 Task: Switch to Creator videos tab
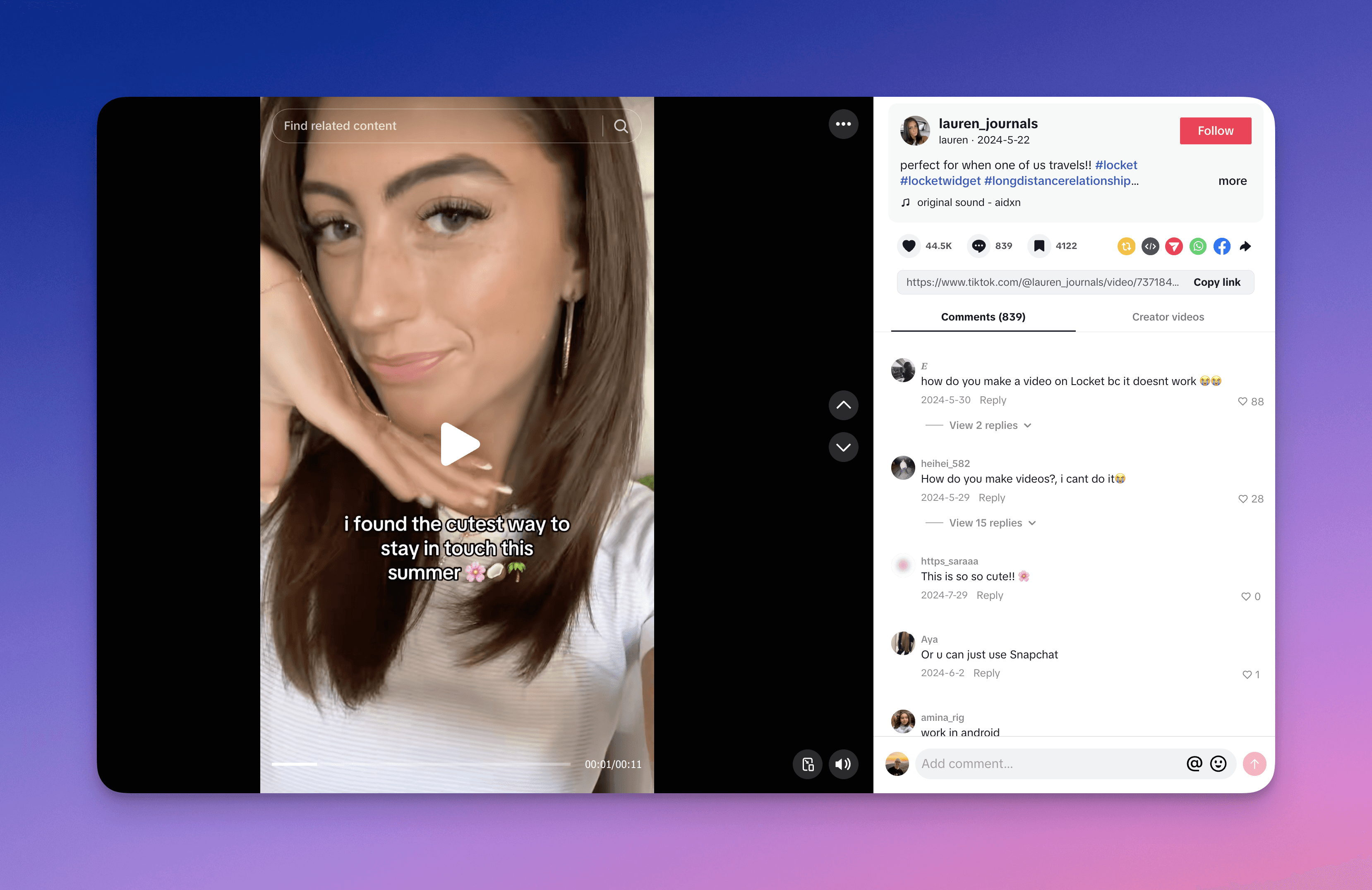(x=1167, y=317)
